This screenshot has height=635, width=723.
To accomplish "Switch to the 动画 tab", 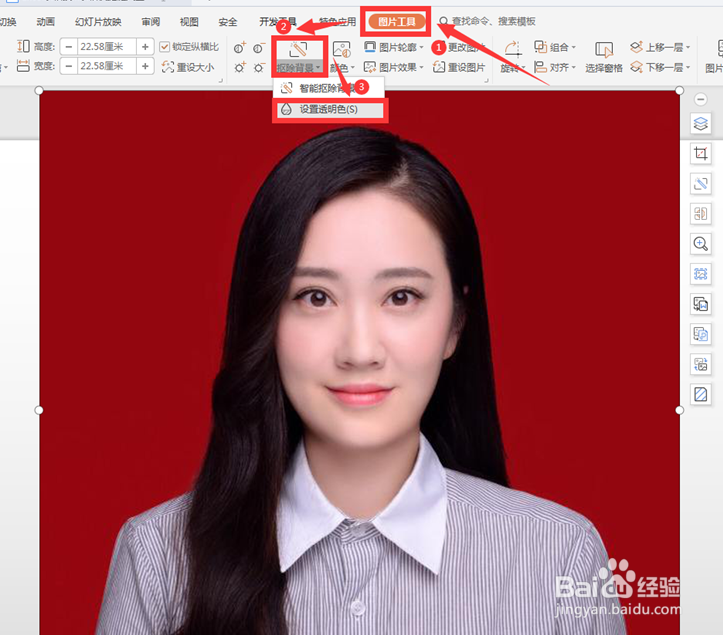I will point(46,22).
